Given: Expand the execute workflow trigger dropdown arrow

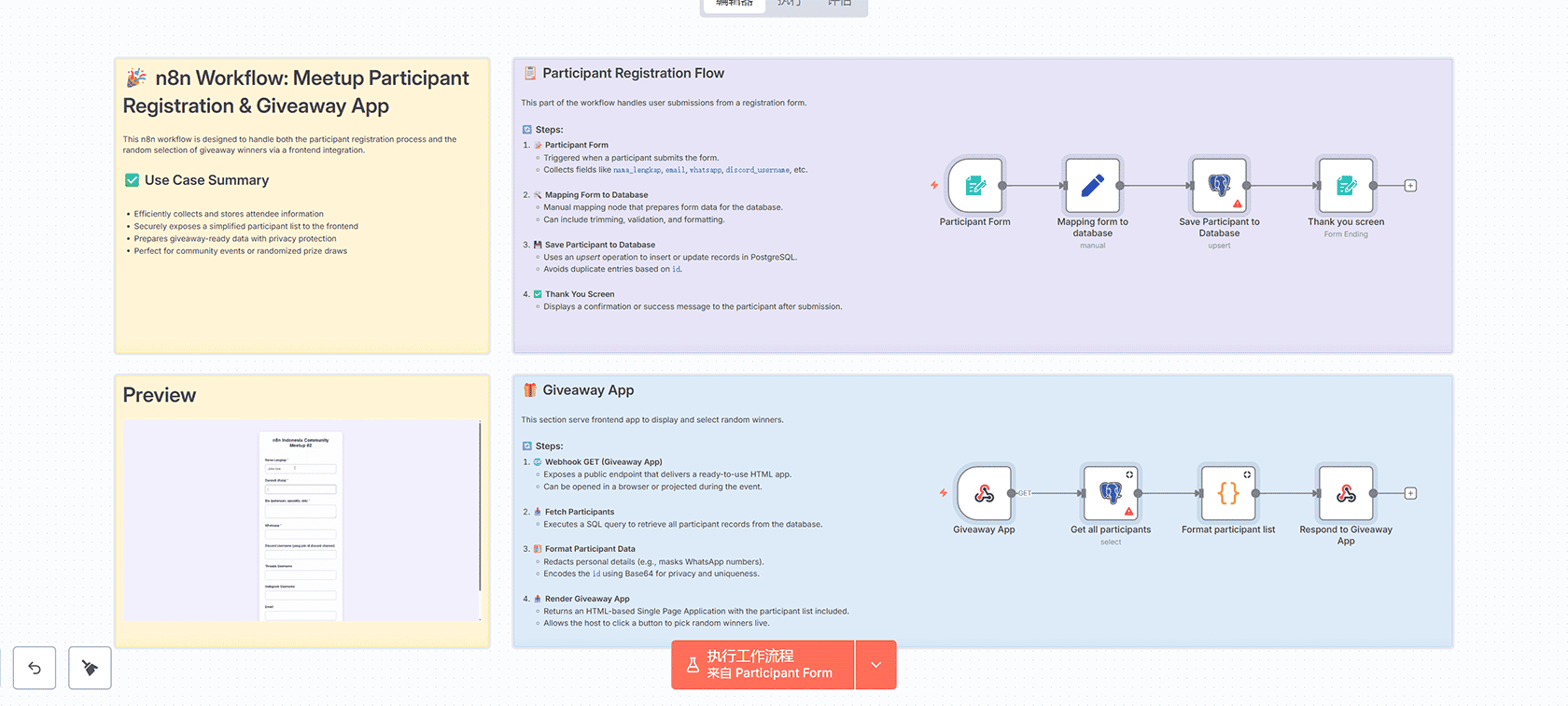Looking at the screenshot, I should [875, 665].
